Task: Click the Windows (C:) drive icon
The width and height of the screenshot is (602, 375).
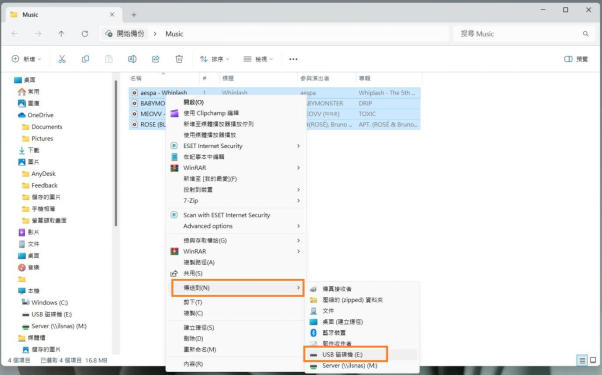Action: 25,302
